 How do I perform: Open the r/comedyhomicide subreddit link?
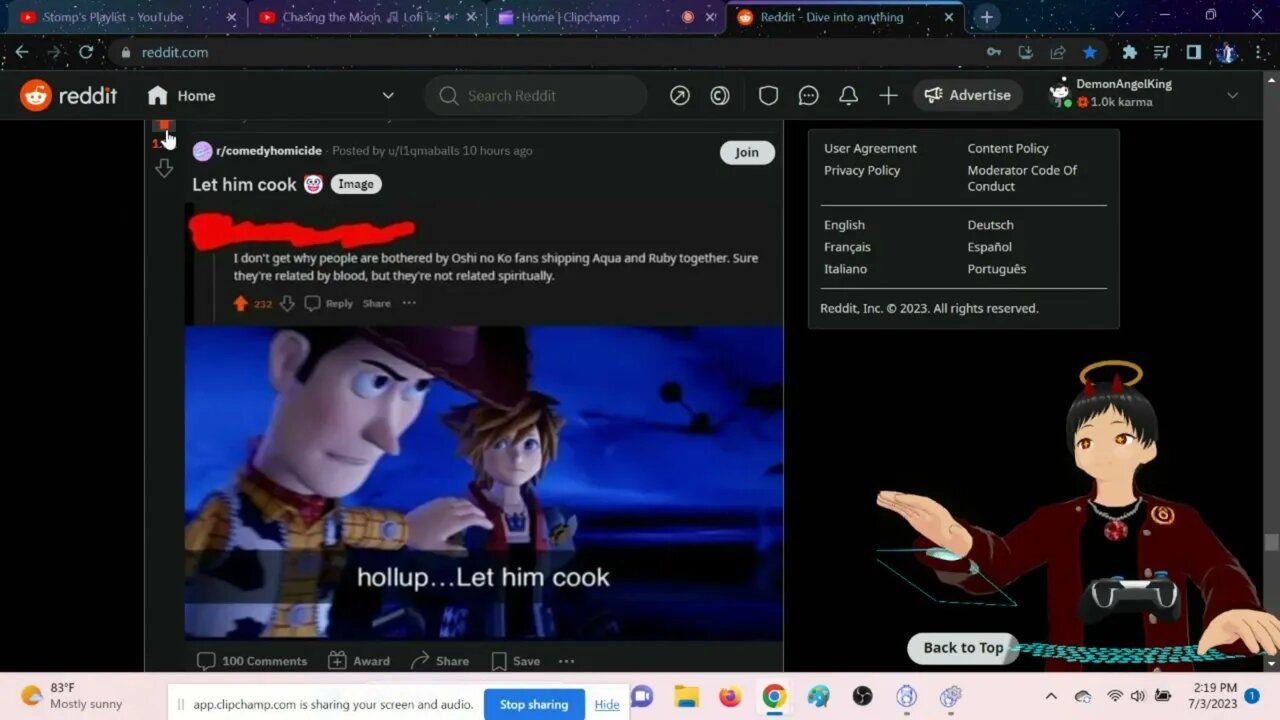point(269,151)
